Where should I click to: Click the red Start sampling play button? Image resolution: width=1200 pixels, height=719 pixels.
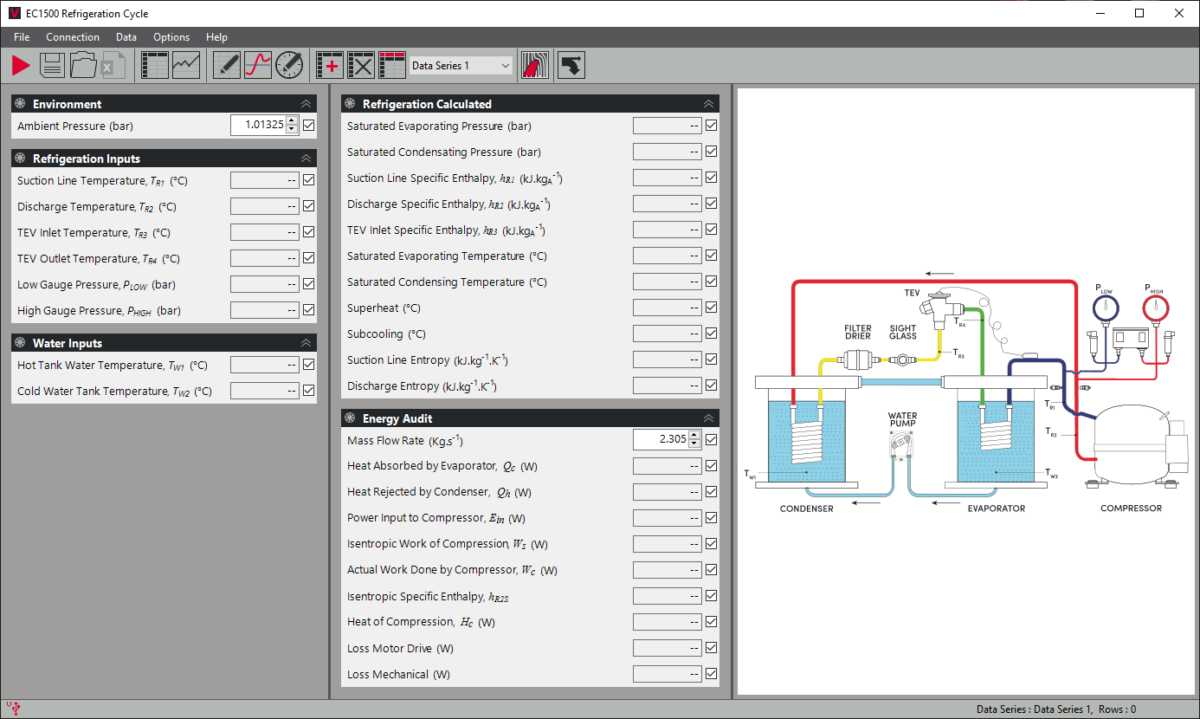coord(21,66)
